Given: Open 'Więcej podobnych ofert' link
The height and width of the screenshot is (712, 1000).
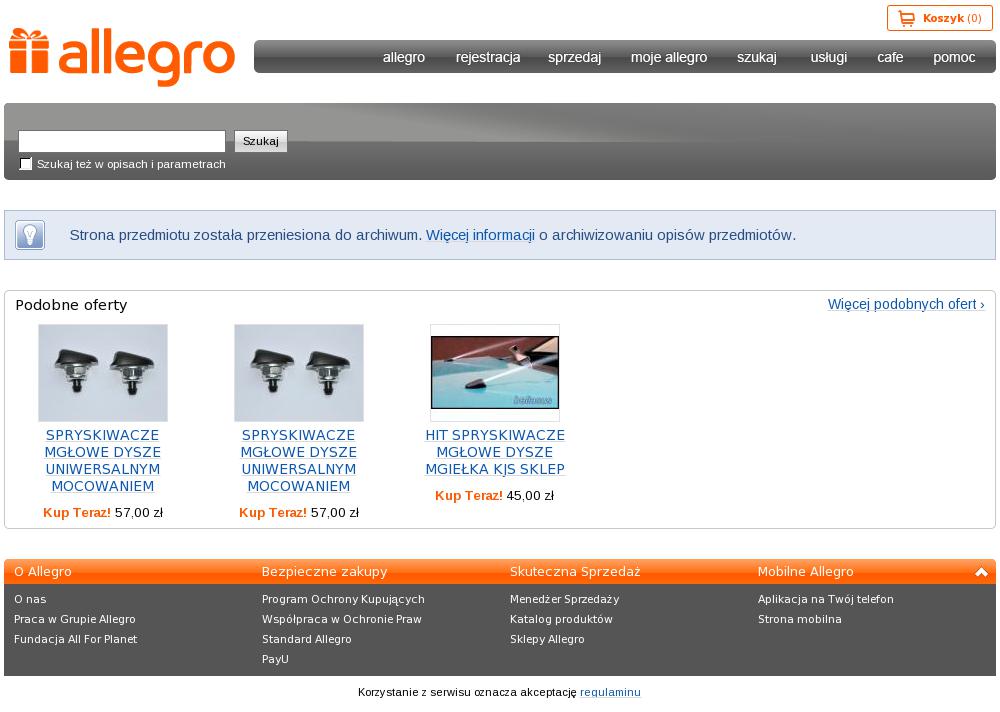Looking at the screenshot, I should [x=906, y=304].
